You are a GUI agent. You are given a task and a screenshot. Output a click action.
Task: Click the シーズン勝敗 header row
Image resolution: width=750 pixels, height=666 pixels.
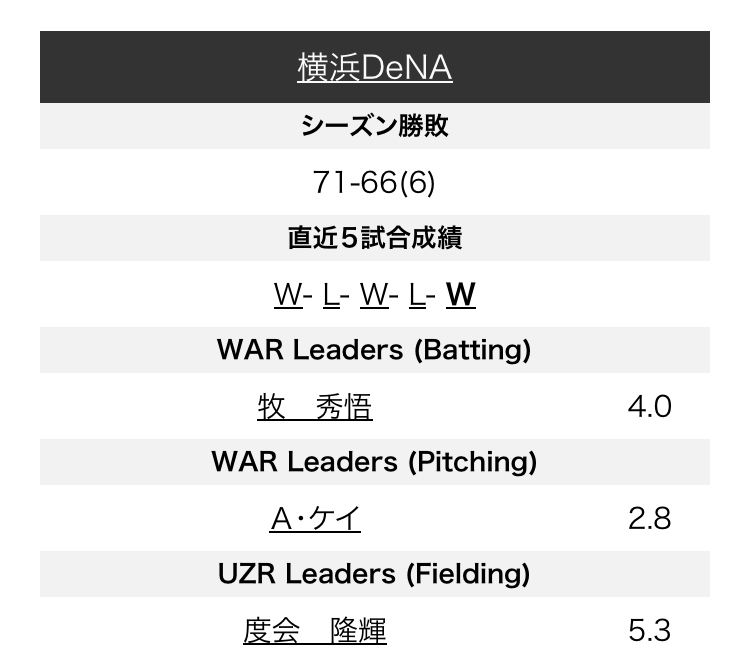[375, 126]
